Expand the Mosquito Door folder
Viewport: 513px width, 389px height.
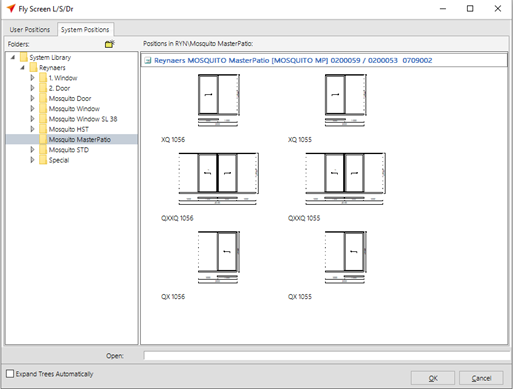[32, 98]
